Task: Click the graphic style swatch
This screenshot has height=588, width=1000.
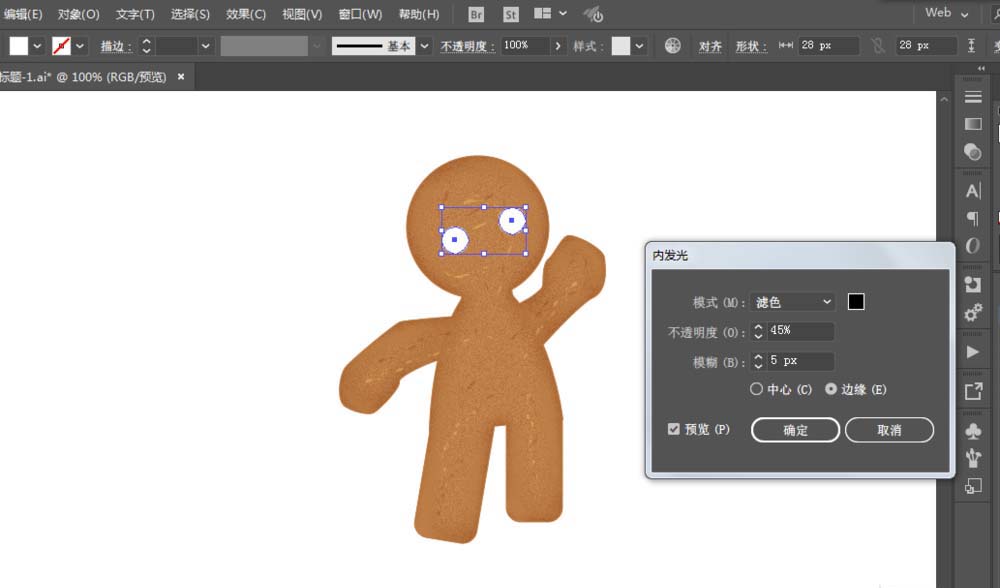Action: 621,46
